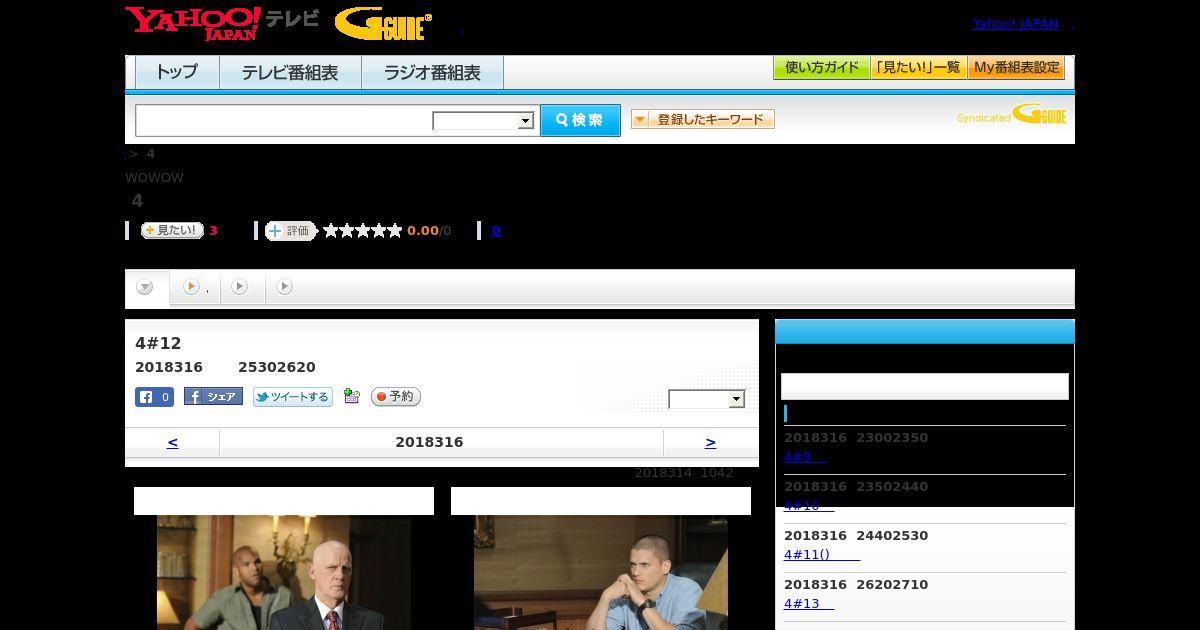This screenshot has height=630, width=1200.
Task: Click the Facebook like count button
Action: [x=154, y=397]
